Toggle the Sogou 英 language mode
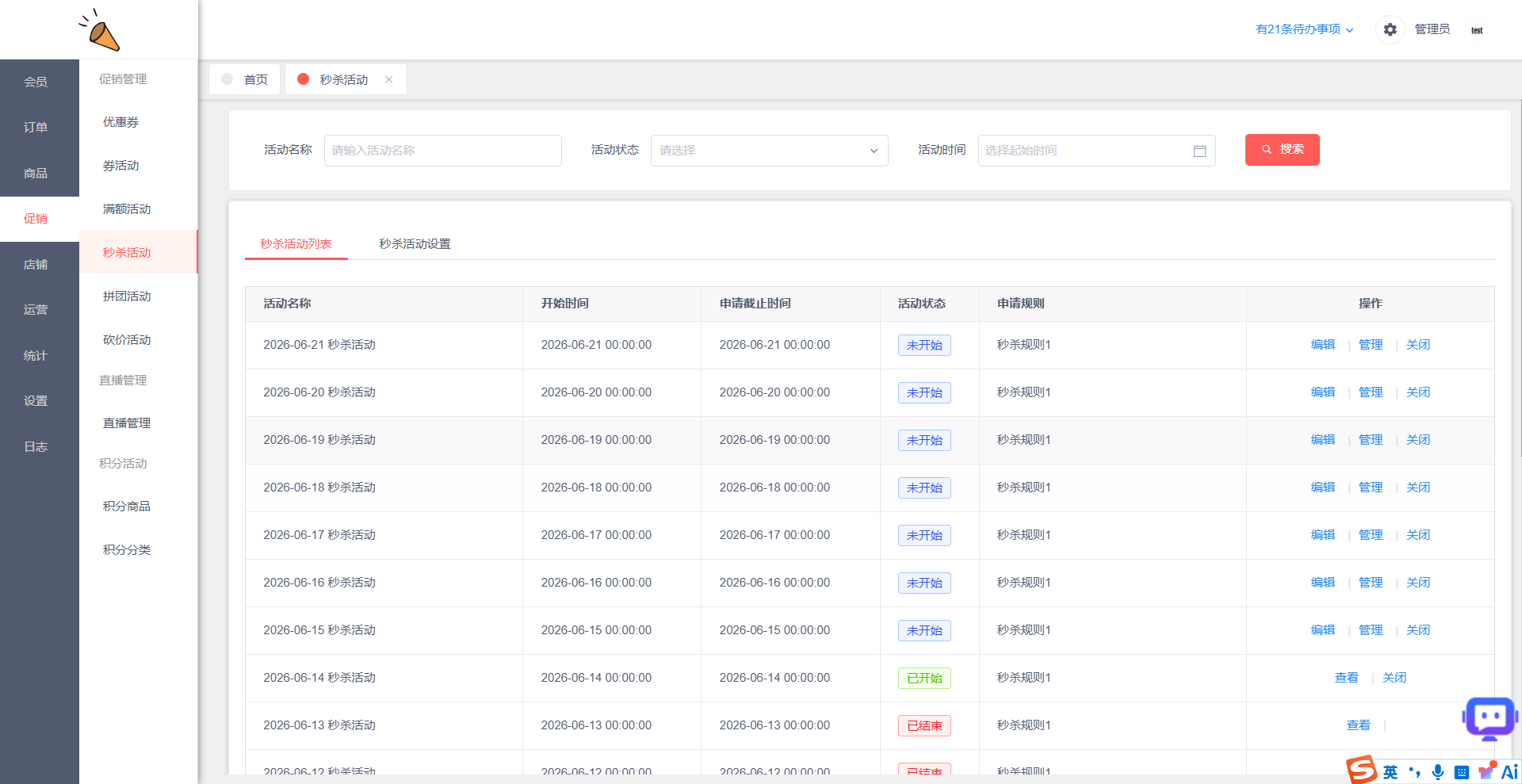Viewport: 1522px width, 784px height. pyautogui.click(x=1390, y=772)
